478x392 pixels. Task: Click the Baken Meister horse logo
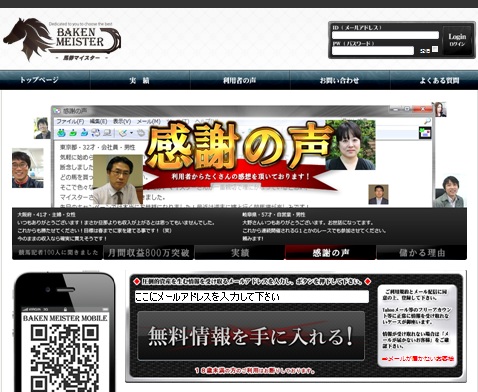pos(62,40)
